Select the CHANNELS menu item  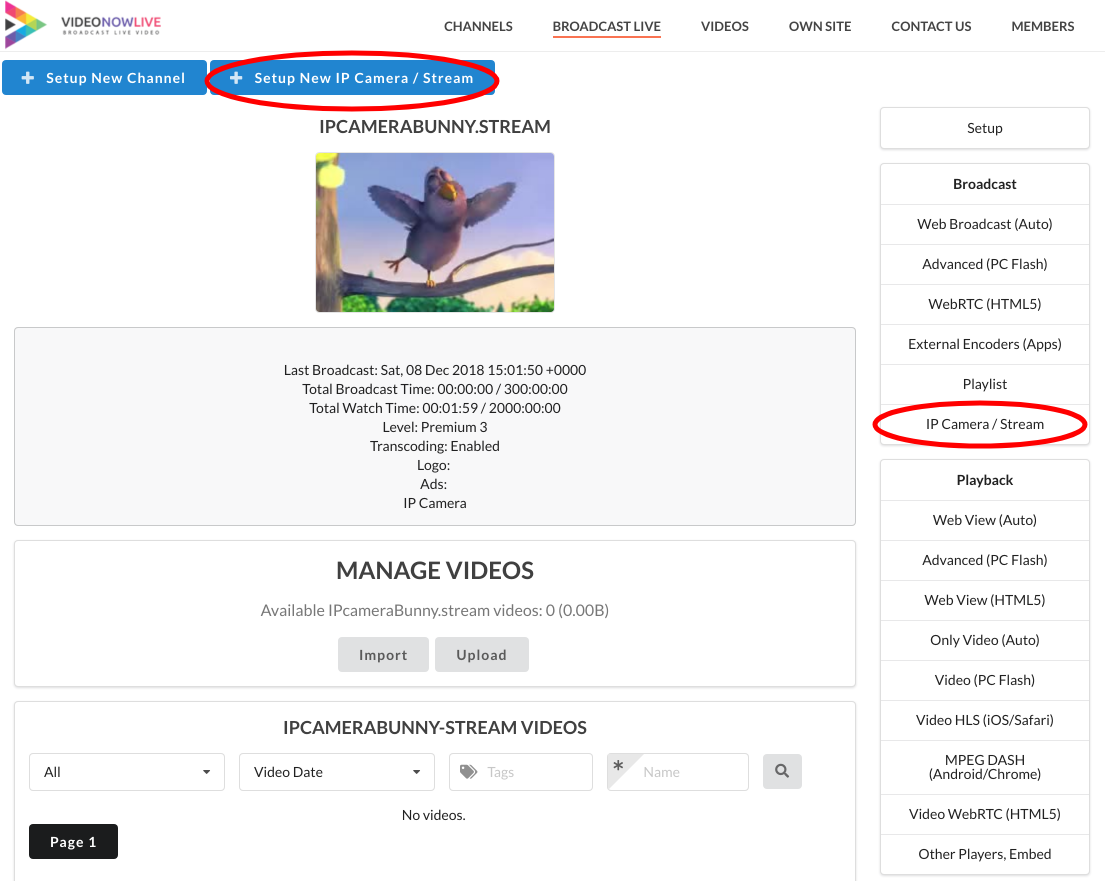(x=478, y=27)
